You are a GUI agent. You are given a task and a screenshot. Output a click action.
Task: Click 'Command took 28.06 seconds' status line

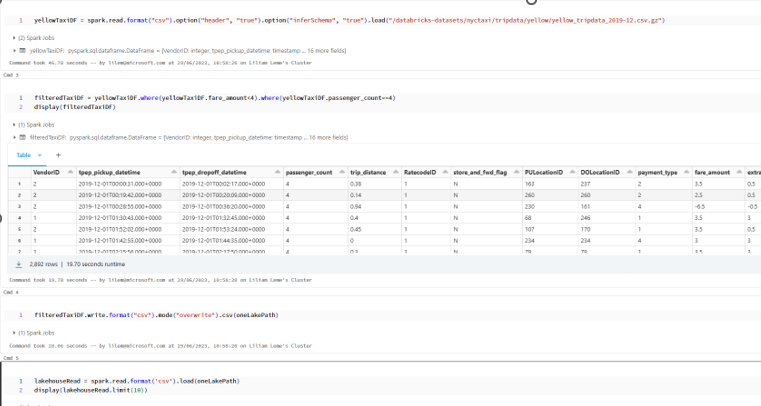(160, 346)
